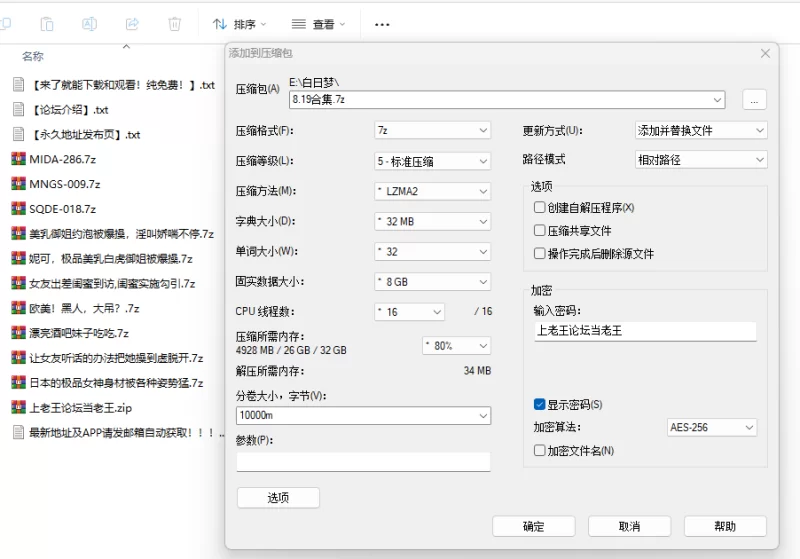Open the 分卷大小 10000m dropdown

363,415
